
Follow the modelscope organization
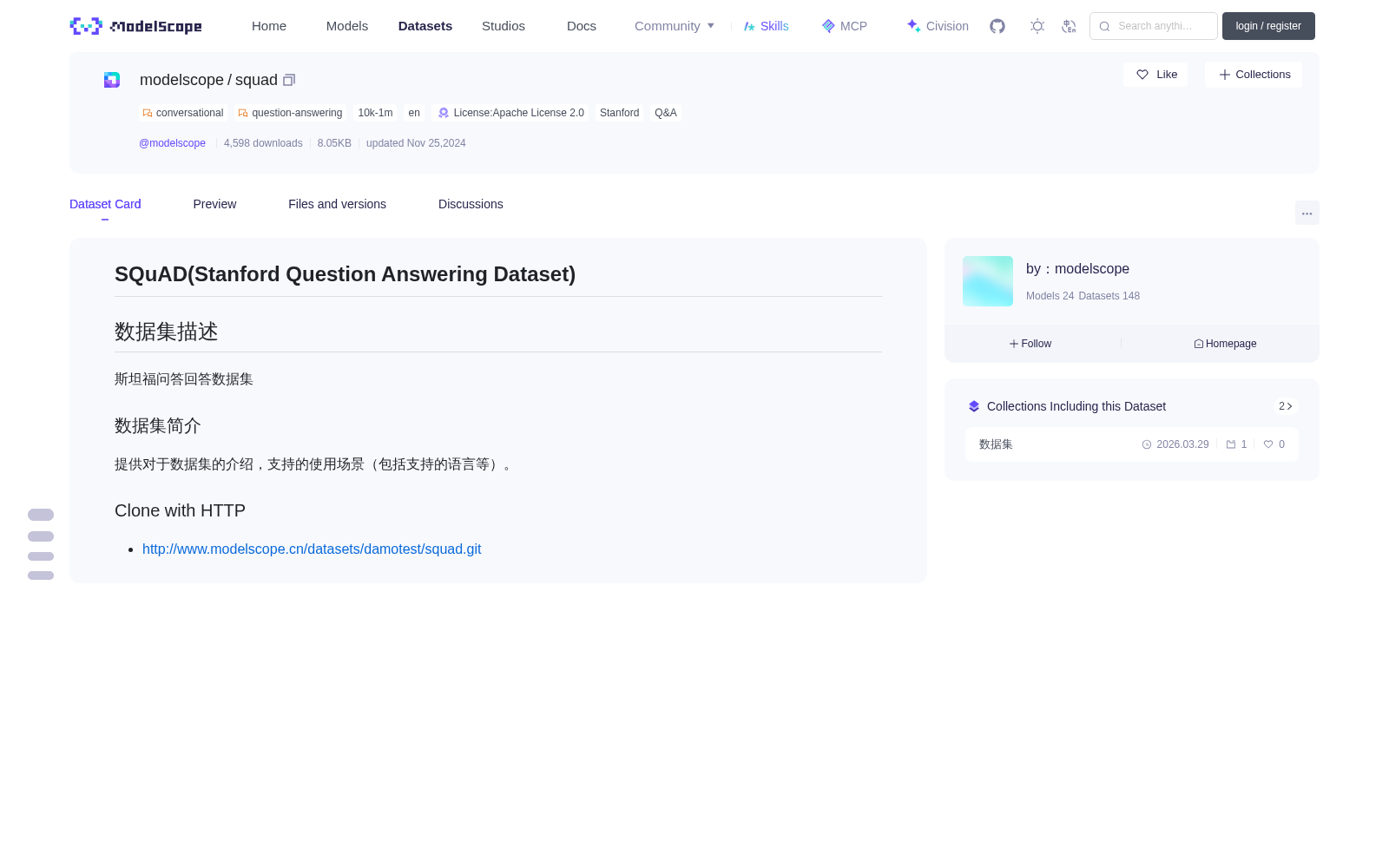point(1030,344)
